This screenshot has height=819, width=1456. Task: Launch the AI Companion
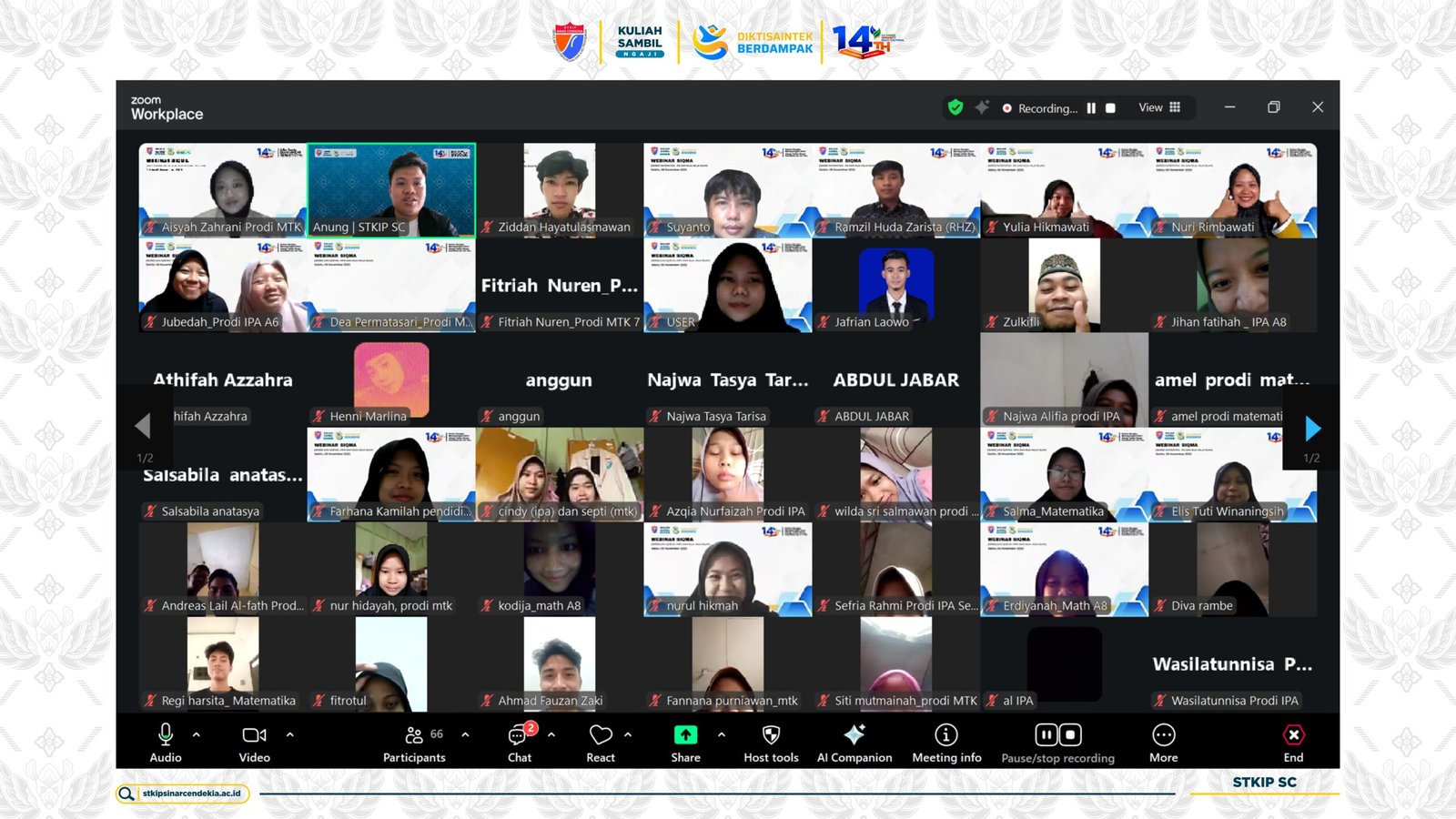(854, 743)
